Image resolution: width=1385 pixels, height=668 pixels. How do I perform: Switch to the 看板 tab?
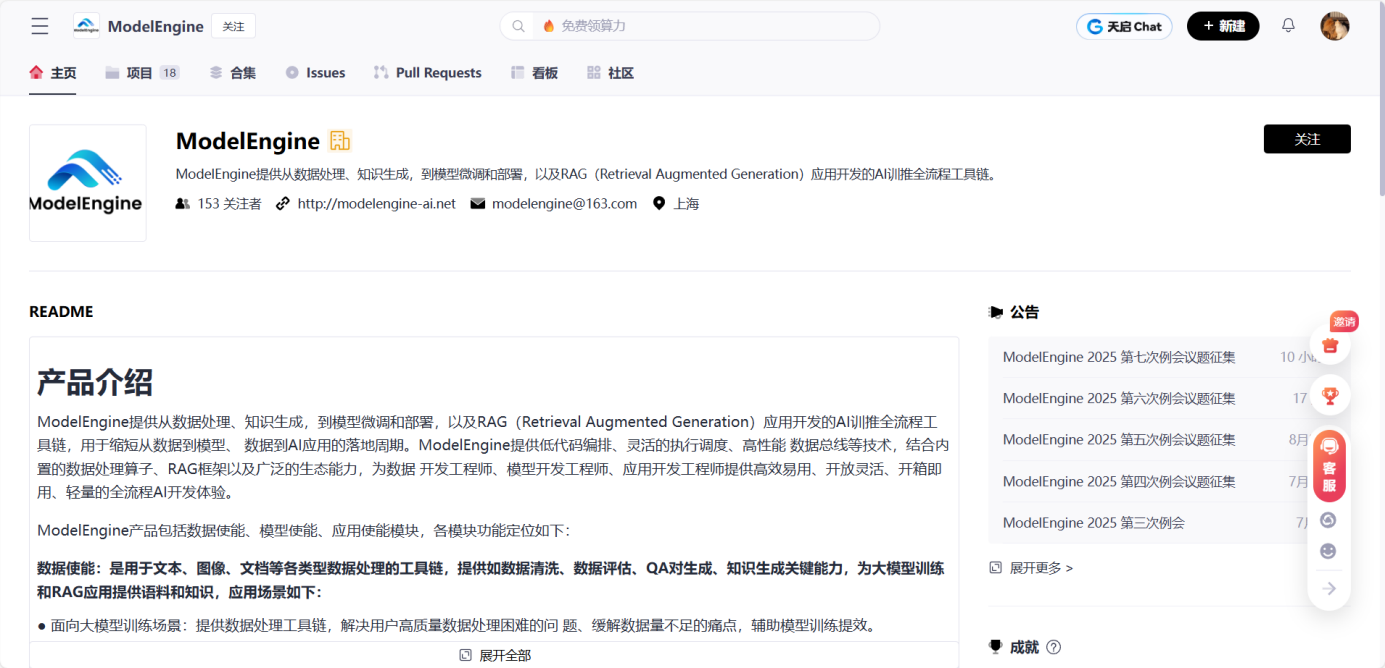click(x=534, y=73)
